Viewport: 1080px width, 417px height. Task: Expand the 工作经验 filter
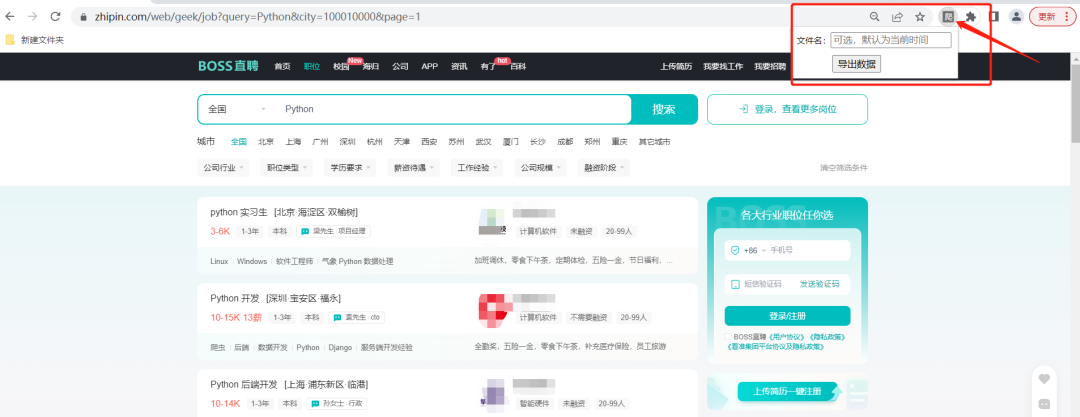(x=477, y=167)
